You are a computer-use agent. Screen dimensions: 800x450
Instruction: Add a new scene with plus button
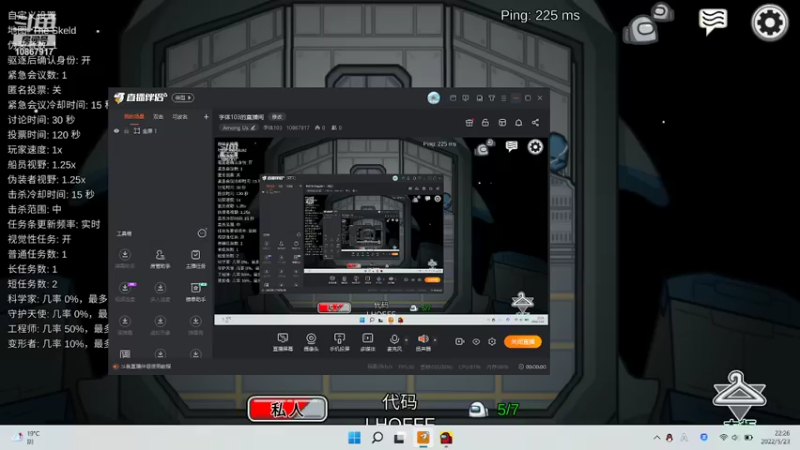click(206, 117)
